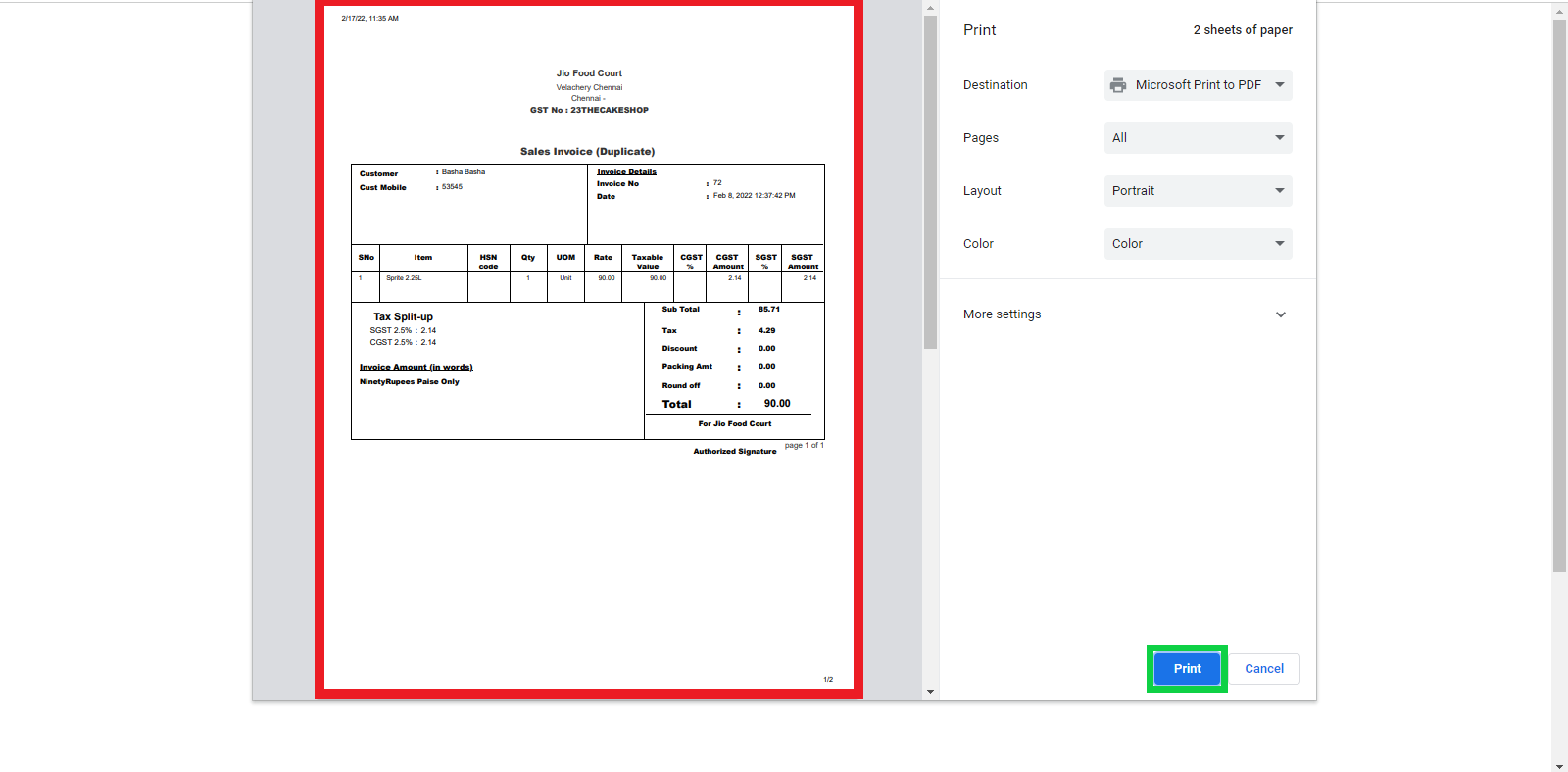Click the "1/2" page number in preview
Viewport: 1568px width, 772px height.
click(828, 680)
